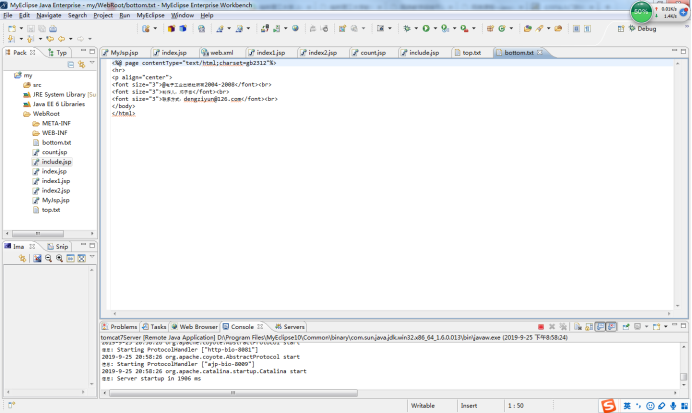Open the File menu
692x413 pixels.
(x=8, y=15)
